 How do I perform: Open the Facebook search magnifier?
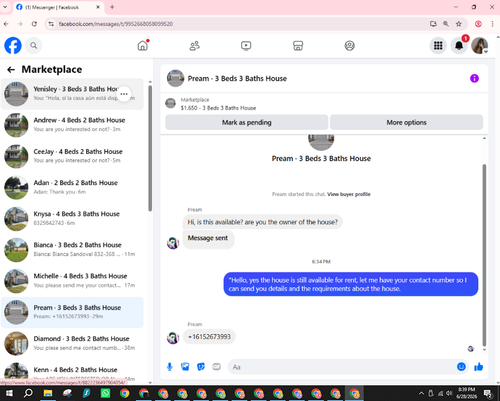click(x=34, y=46)
